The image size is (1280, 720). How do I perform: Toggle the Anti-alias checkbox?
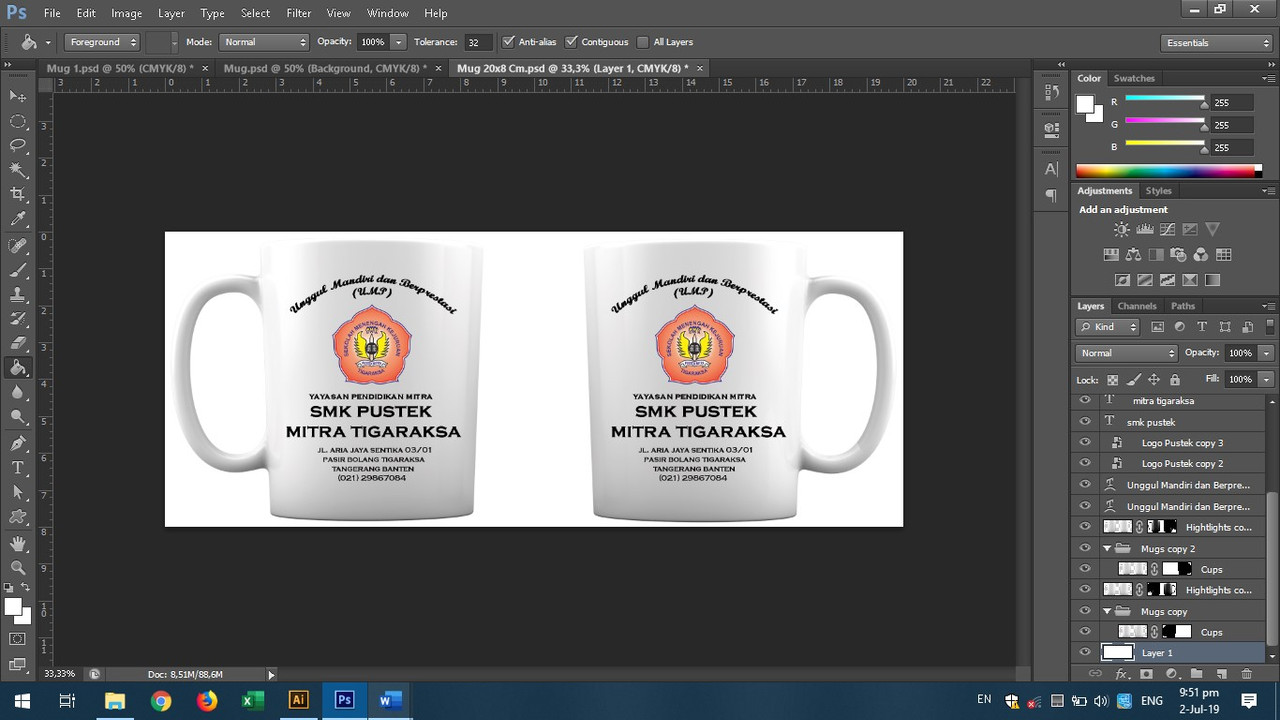tap(508, 42)
